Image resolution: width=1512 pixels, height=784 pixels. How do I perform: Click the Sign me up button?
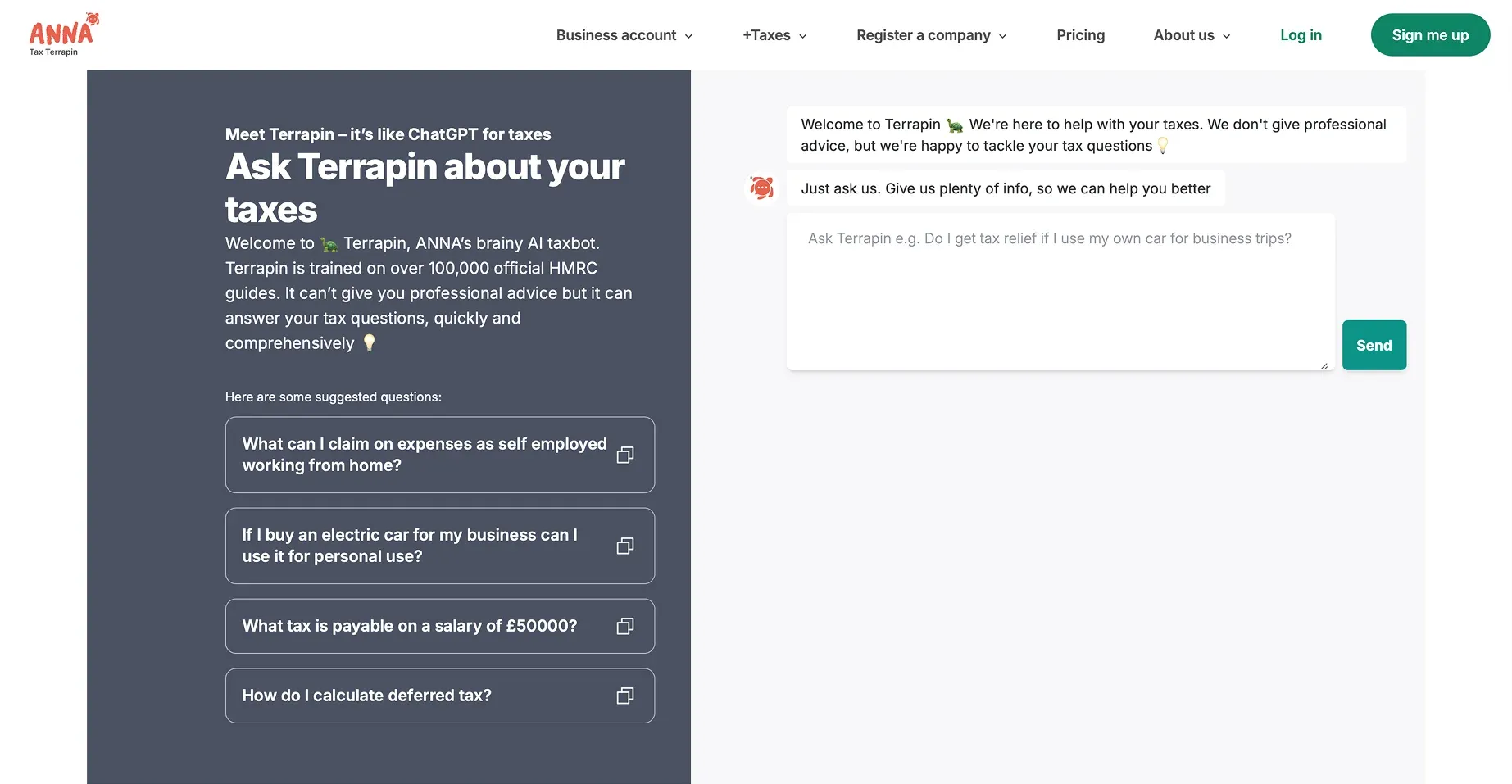coord(1430,35)
